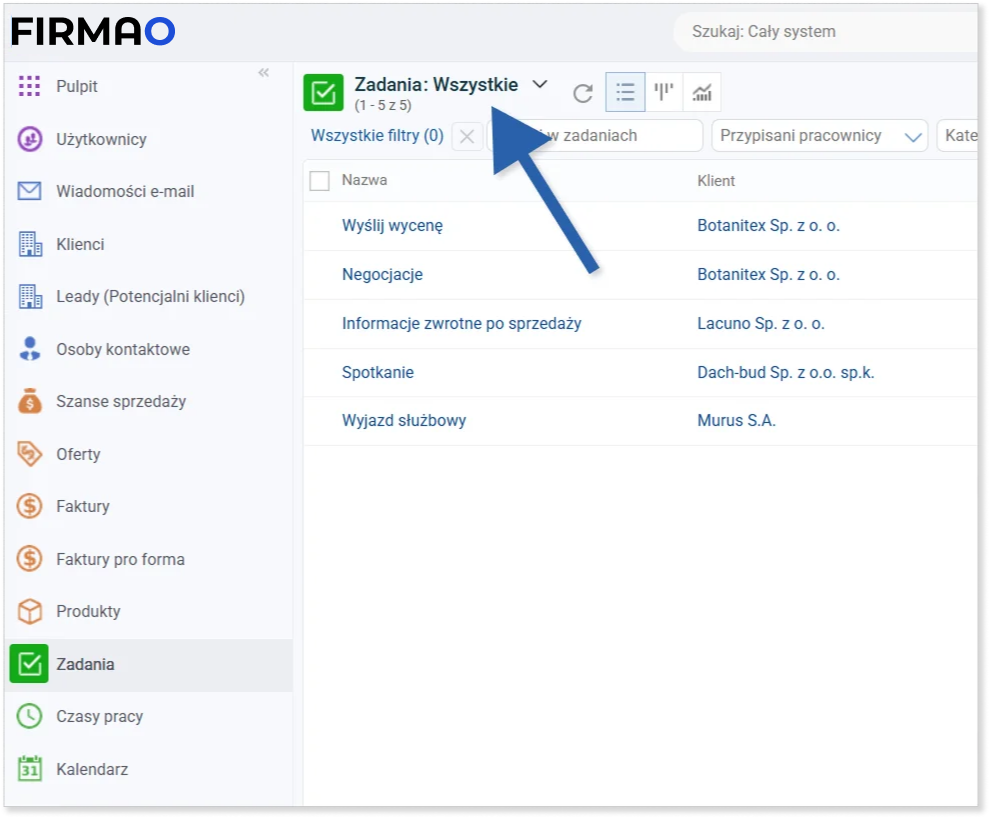Open Przypisani pracownicy dropdown filter
Viewport: 989px width, 818px height.
point(819,136)
